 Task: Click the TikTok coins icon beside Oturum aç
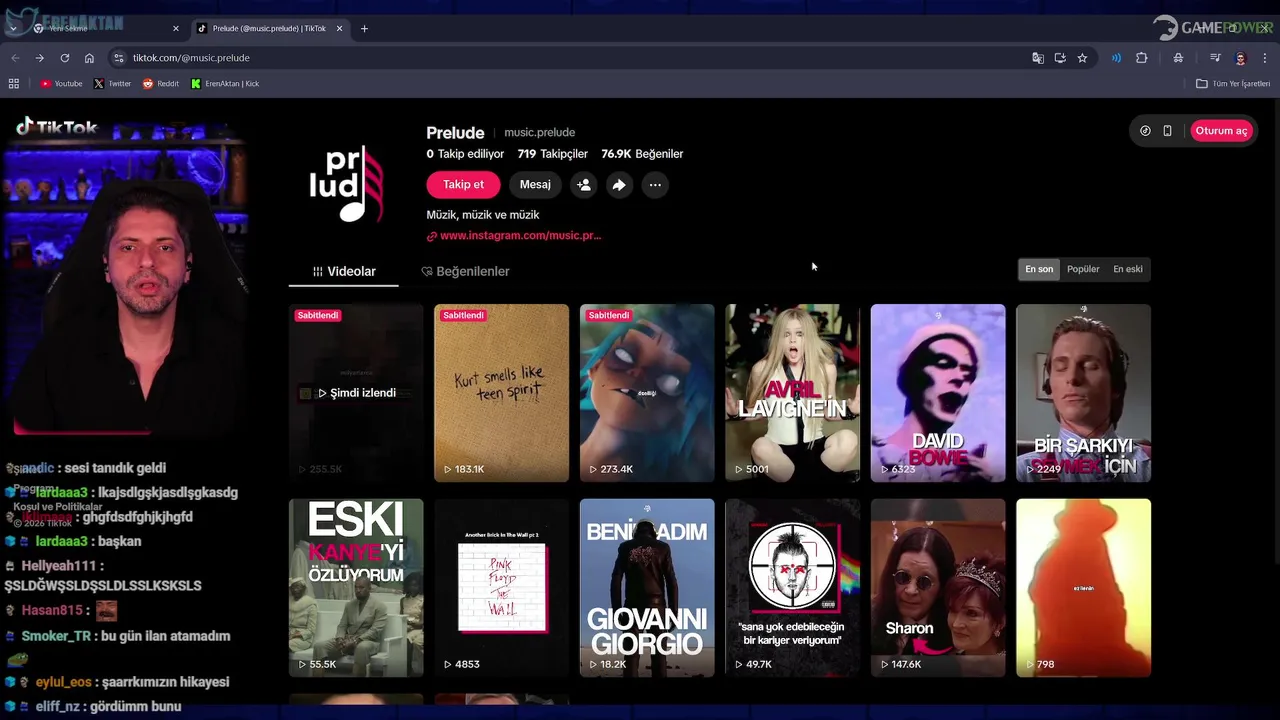pyautogui.click(x=1145, y=131)
